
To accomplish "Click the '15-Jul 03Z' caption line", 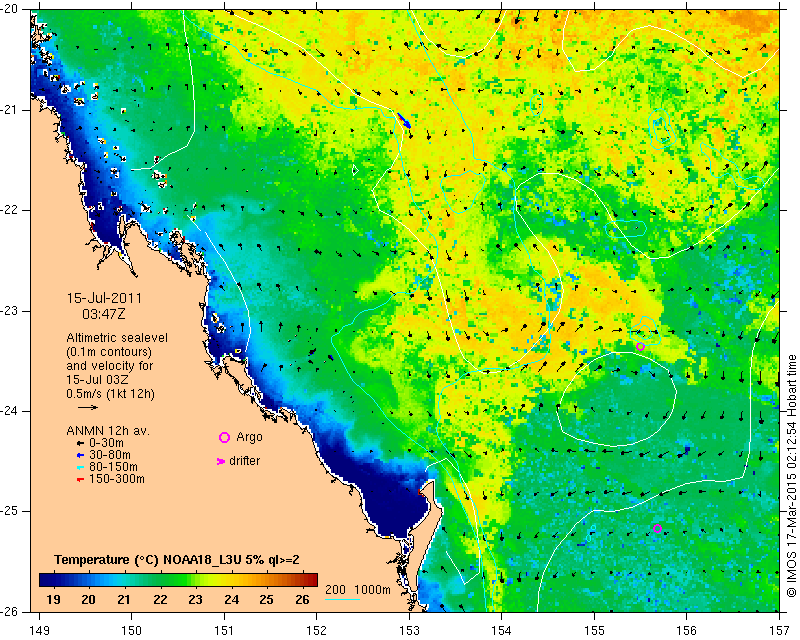I will click(x=97, y=380).
